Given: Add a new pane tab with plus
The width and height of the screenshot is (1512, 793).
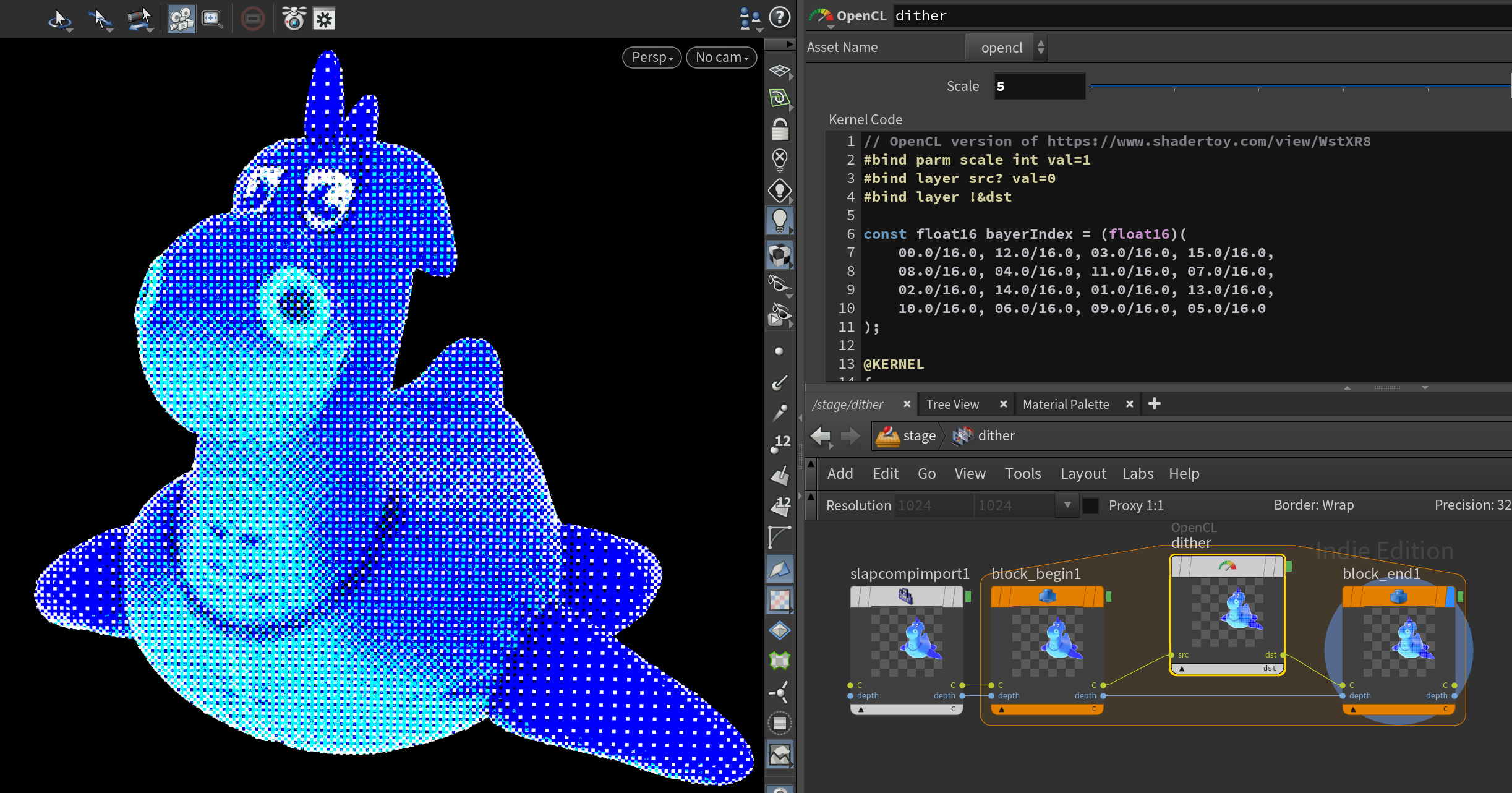Looking at the screenshot, I should [1154, 404].
